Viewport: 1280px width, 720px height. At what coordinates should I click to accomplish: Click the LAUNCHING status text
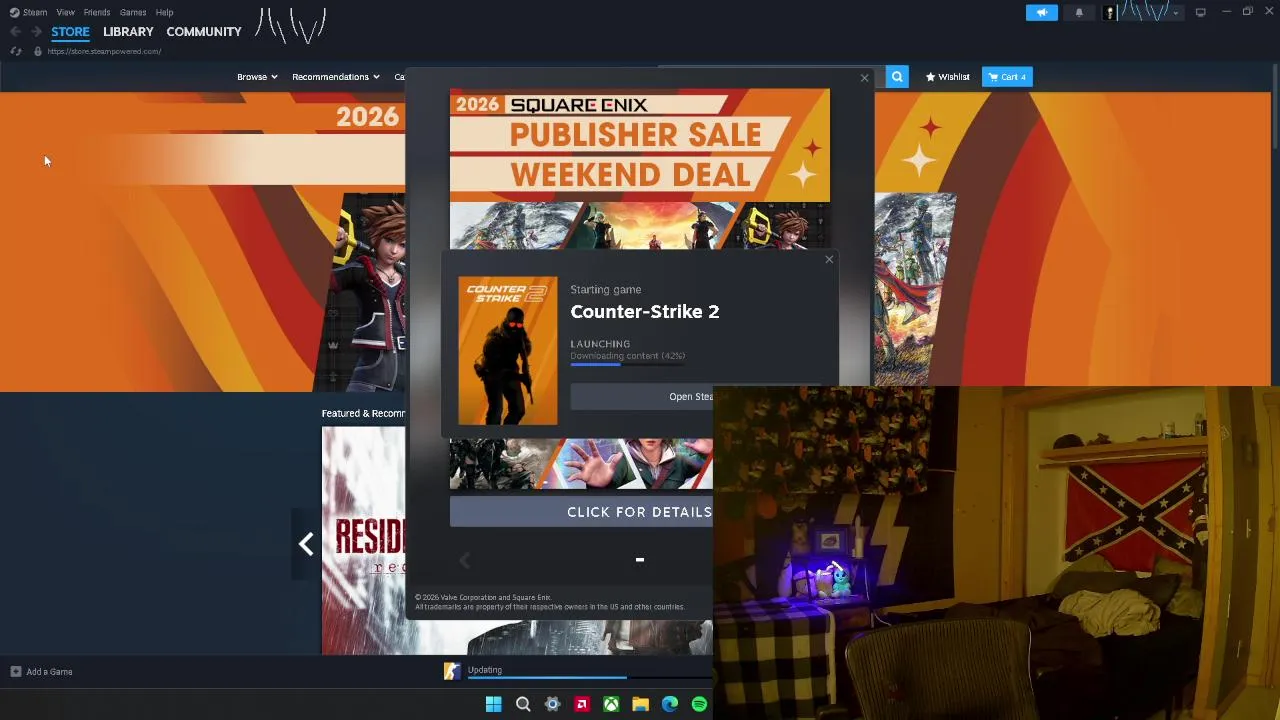click(x=600, y=344)
